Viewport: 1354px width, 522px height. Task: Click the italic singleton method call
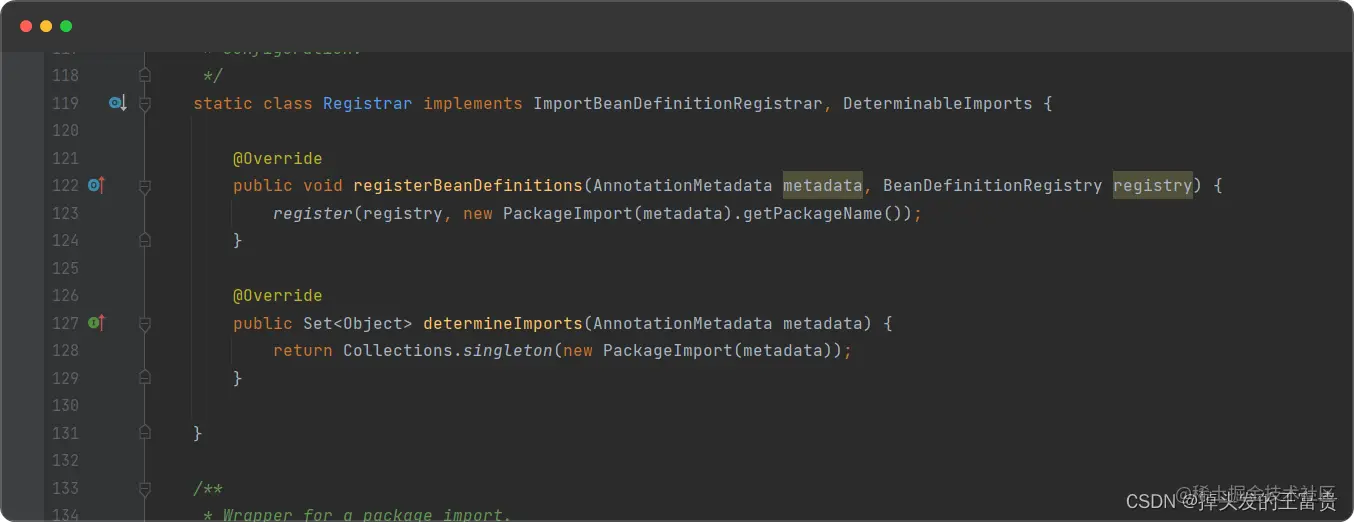(x=507, y=350)
